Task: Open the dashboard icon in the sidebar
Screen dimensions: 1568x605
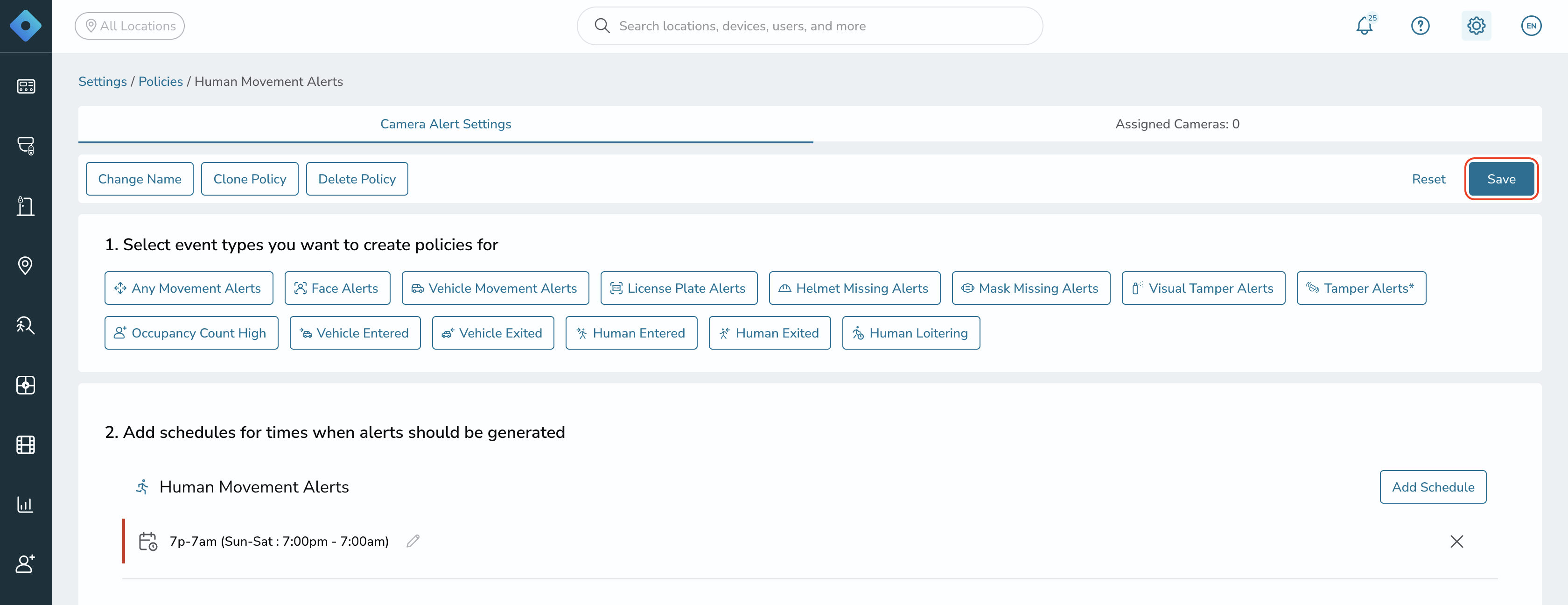Action: coord(26,86)
